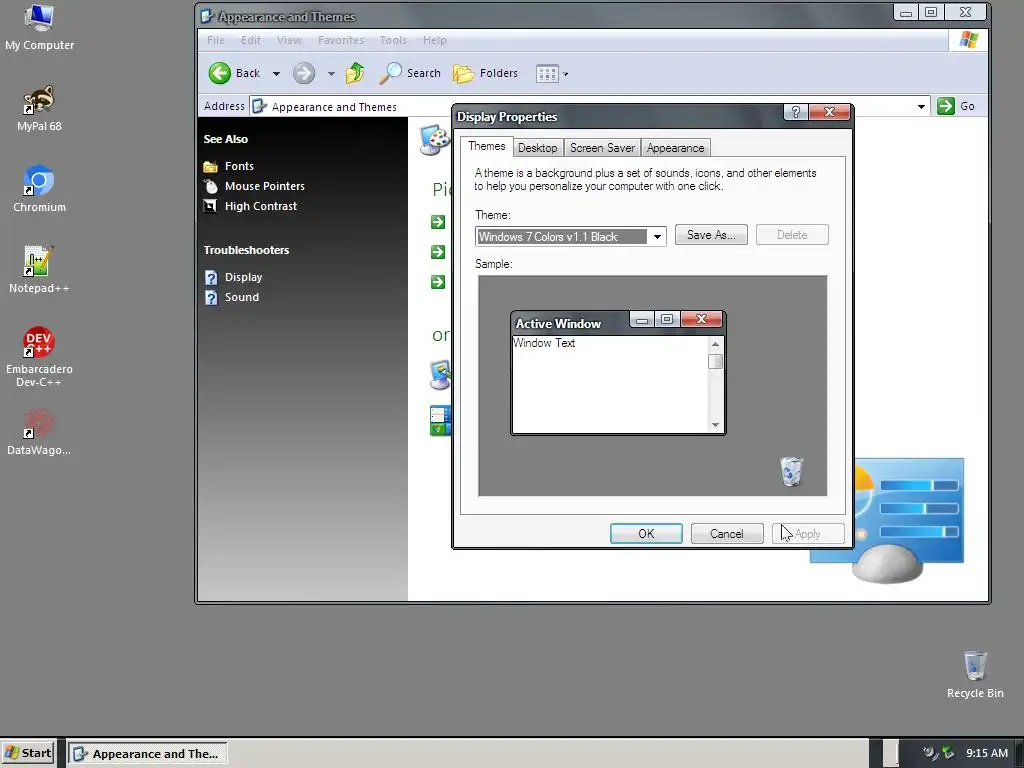Open My Computer desktop icon
Image resolution: width=1024 pixels, height=768 pixels.
click(x=39, y=27)
